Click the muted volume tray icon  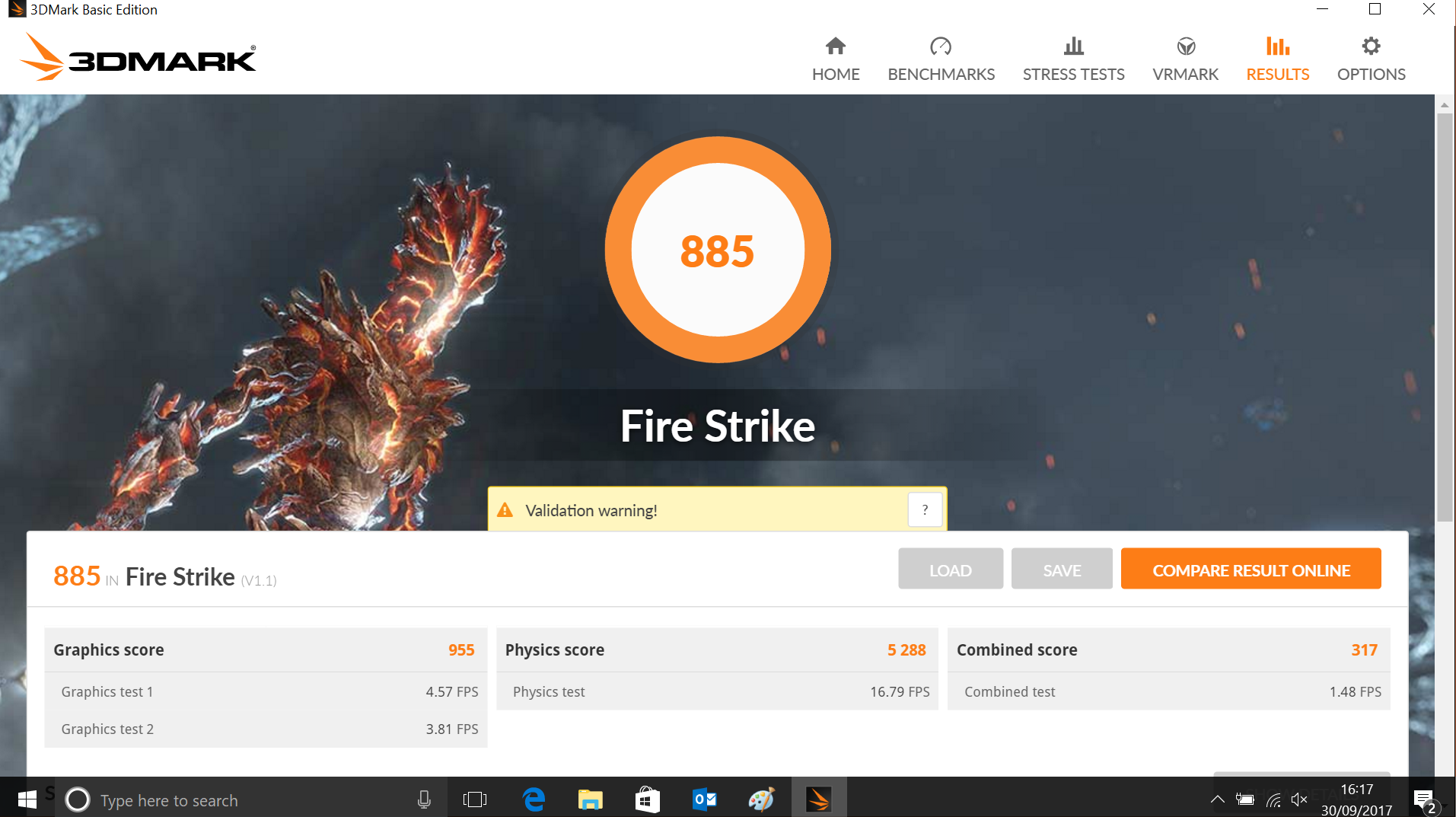coord(1299,799)
